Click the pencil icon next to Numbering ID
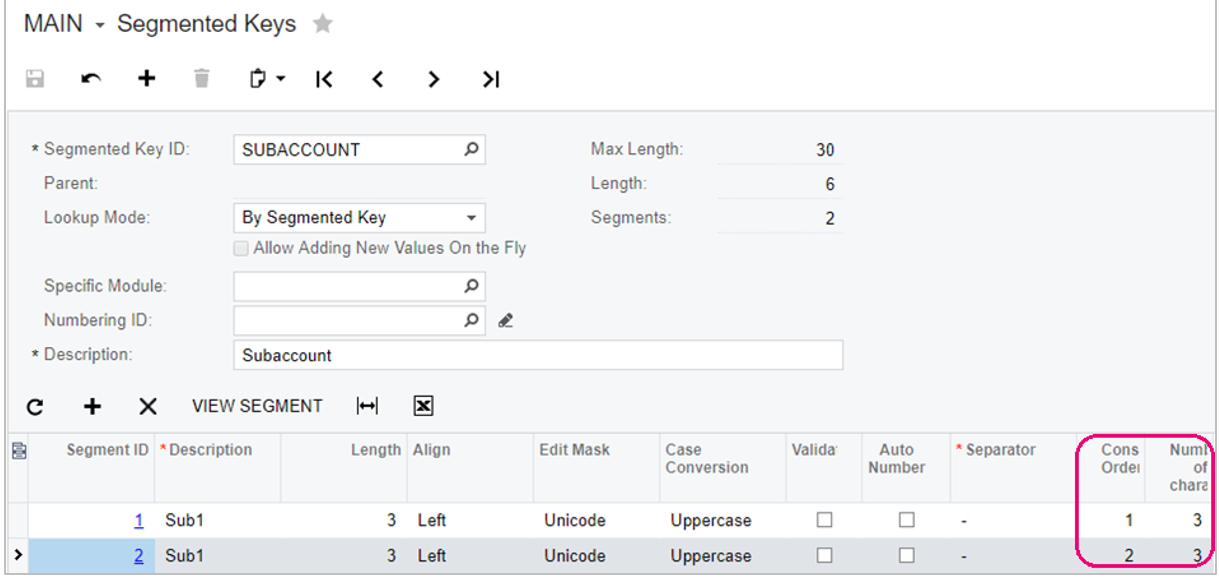Viewport: 1219px width, 579px height. point(505,321)
